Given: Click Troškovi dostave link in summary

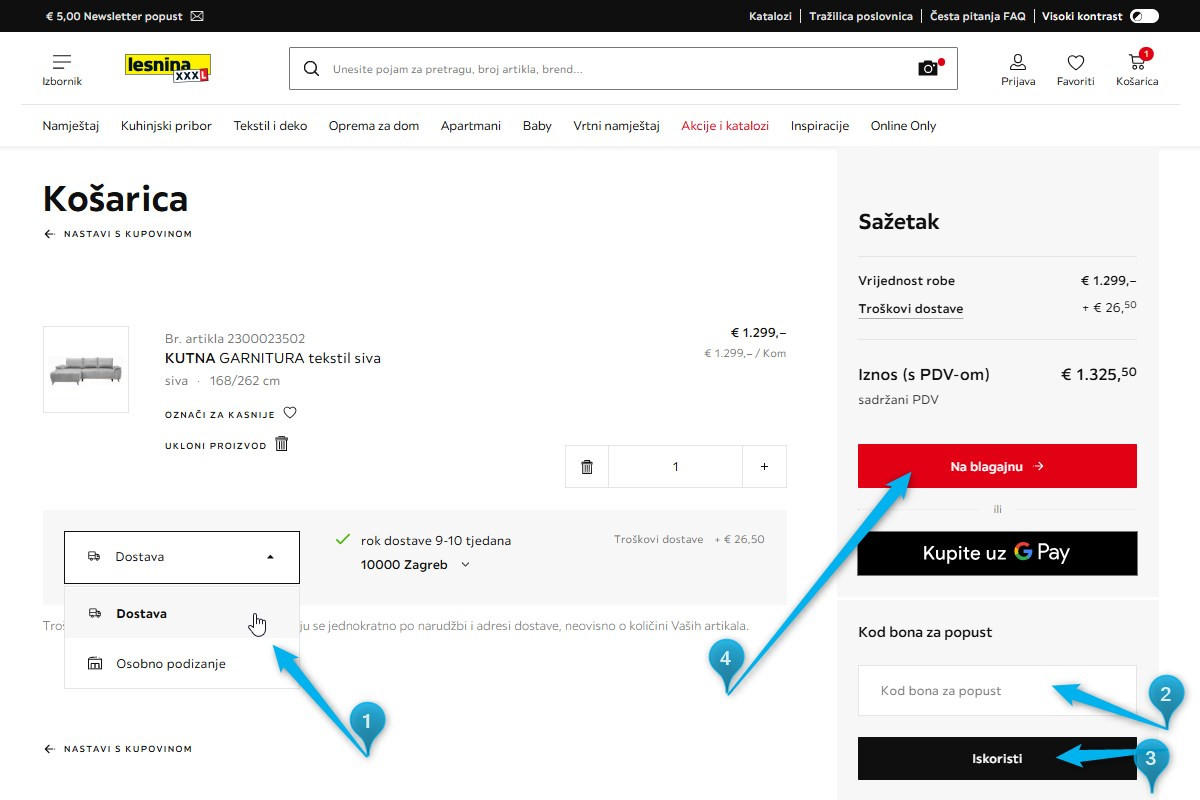Looking at the screenshot, I should point(911,309).
